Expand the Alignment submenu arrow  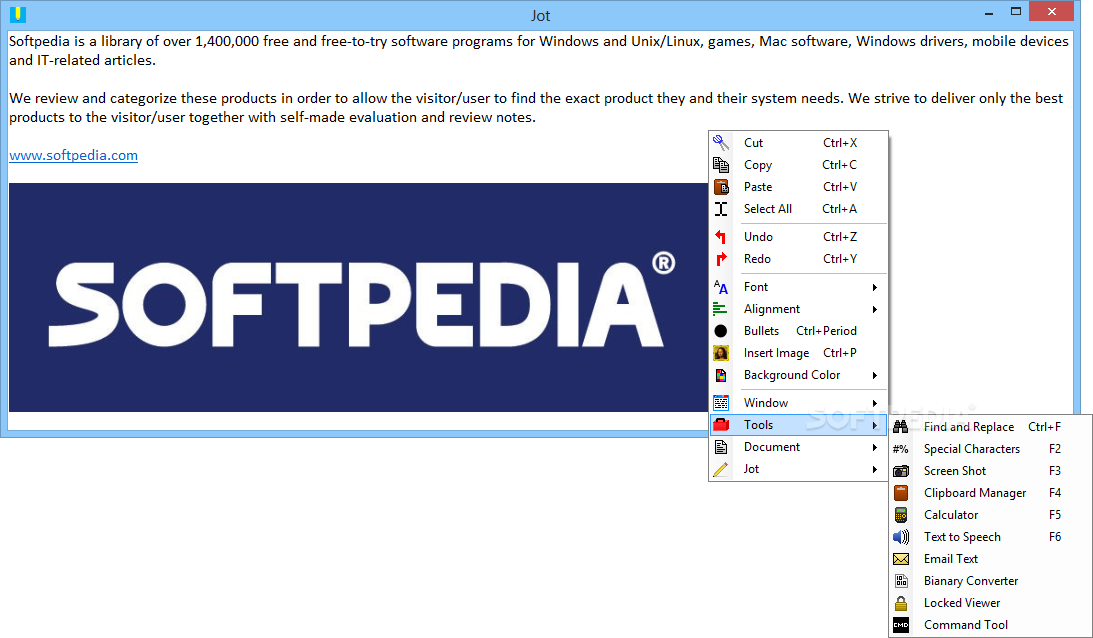pos(874,309)
